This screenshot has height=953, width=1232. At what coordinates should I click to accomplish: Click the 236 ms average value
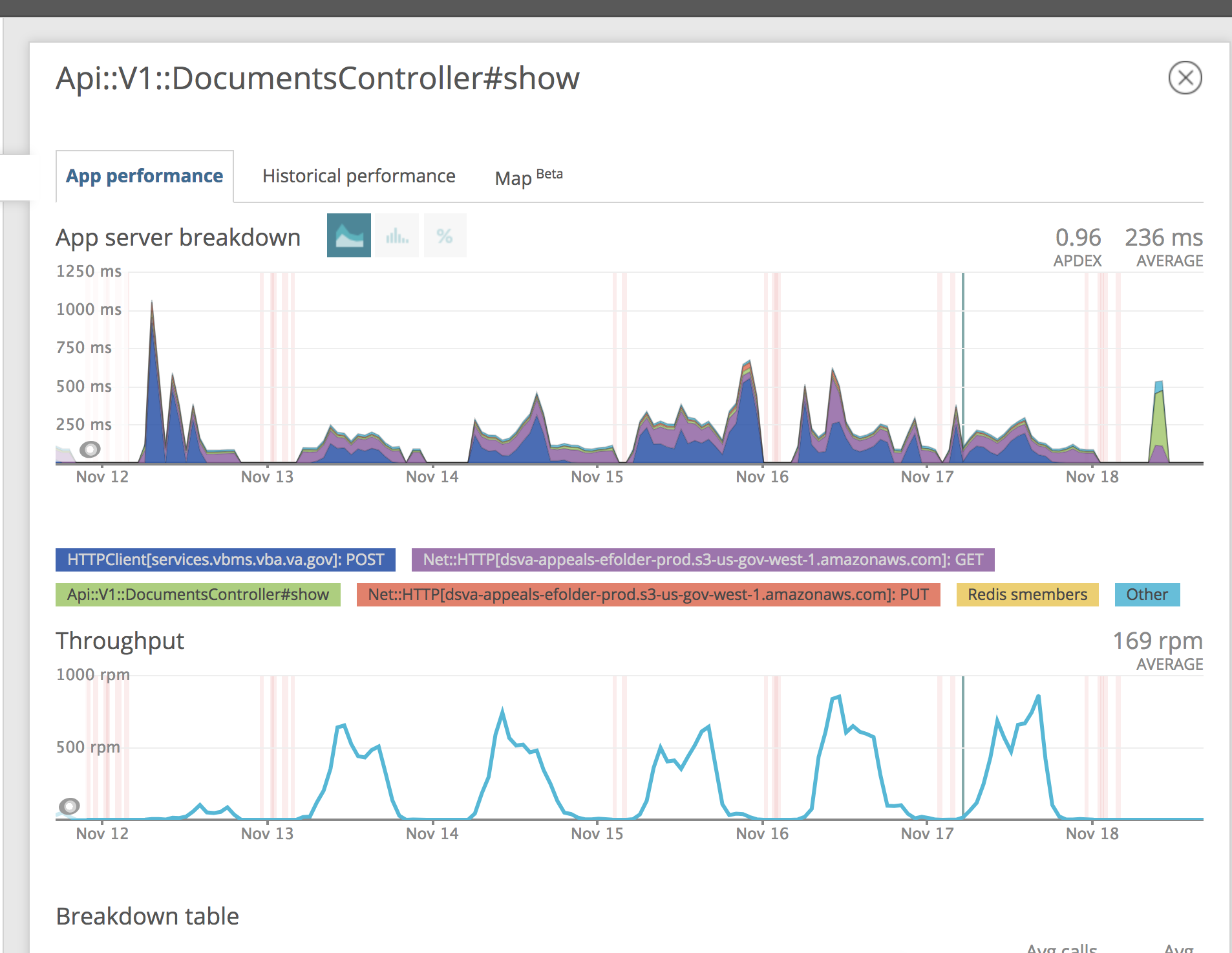[x=1163, y=237]
